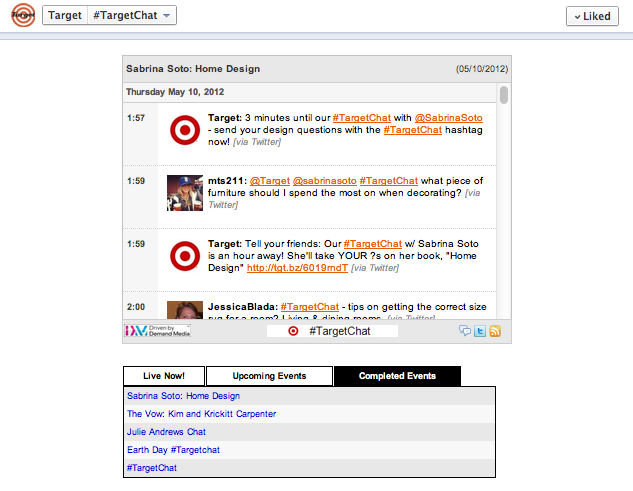
Task: Click Target bullseye avatar on Tell your friends tweet
Action: pyautogui.click(x=185, y=256)
